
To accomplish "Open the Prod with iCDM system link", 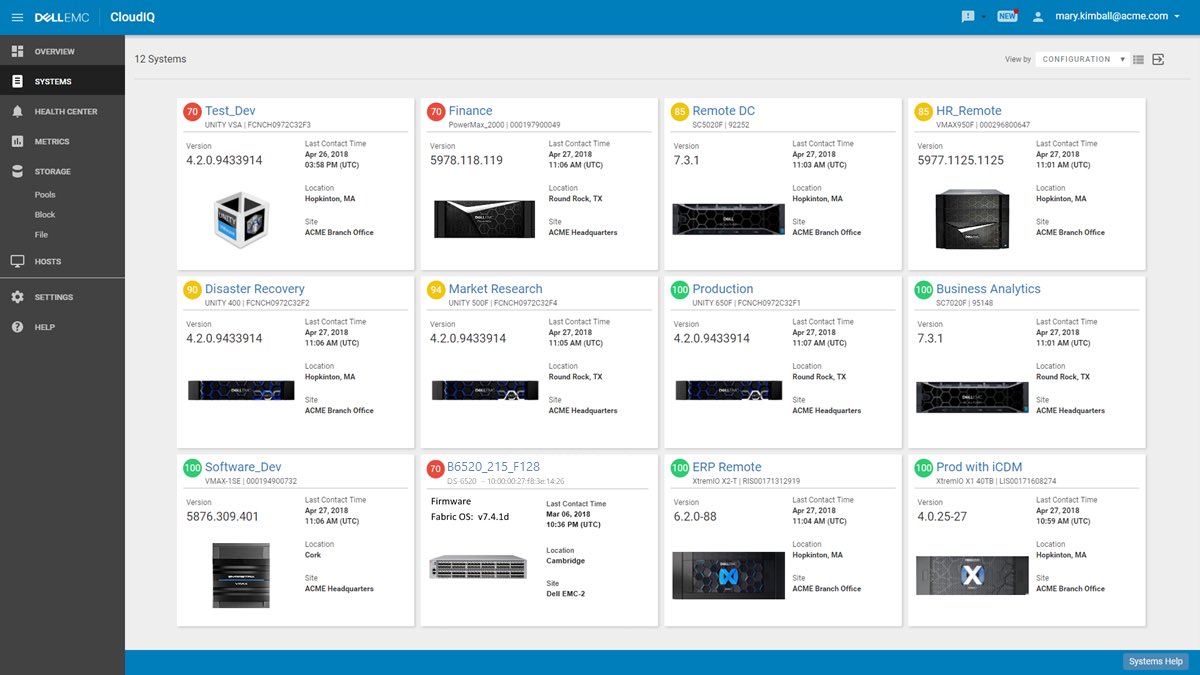I will tap(979, 467).
